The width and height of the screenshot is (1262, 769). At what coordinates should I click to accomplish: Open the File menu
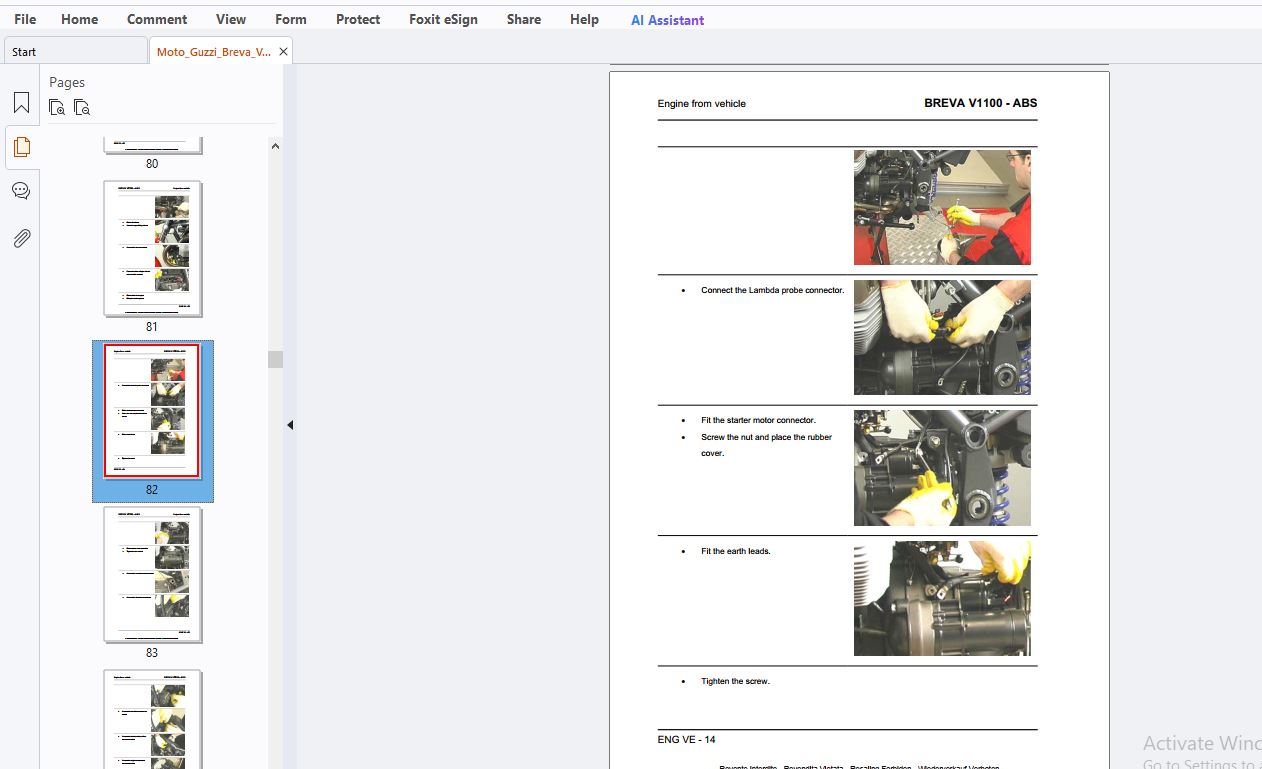[25, 19]
